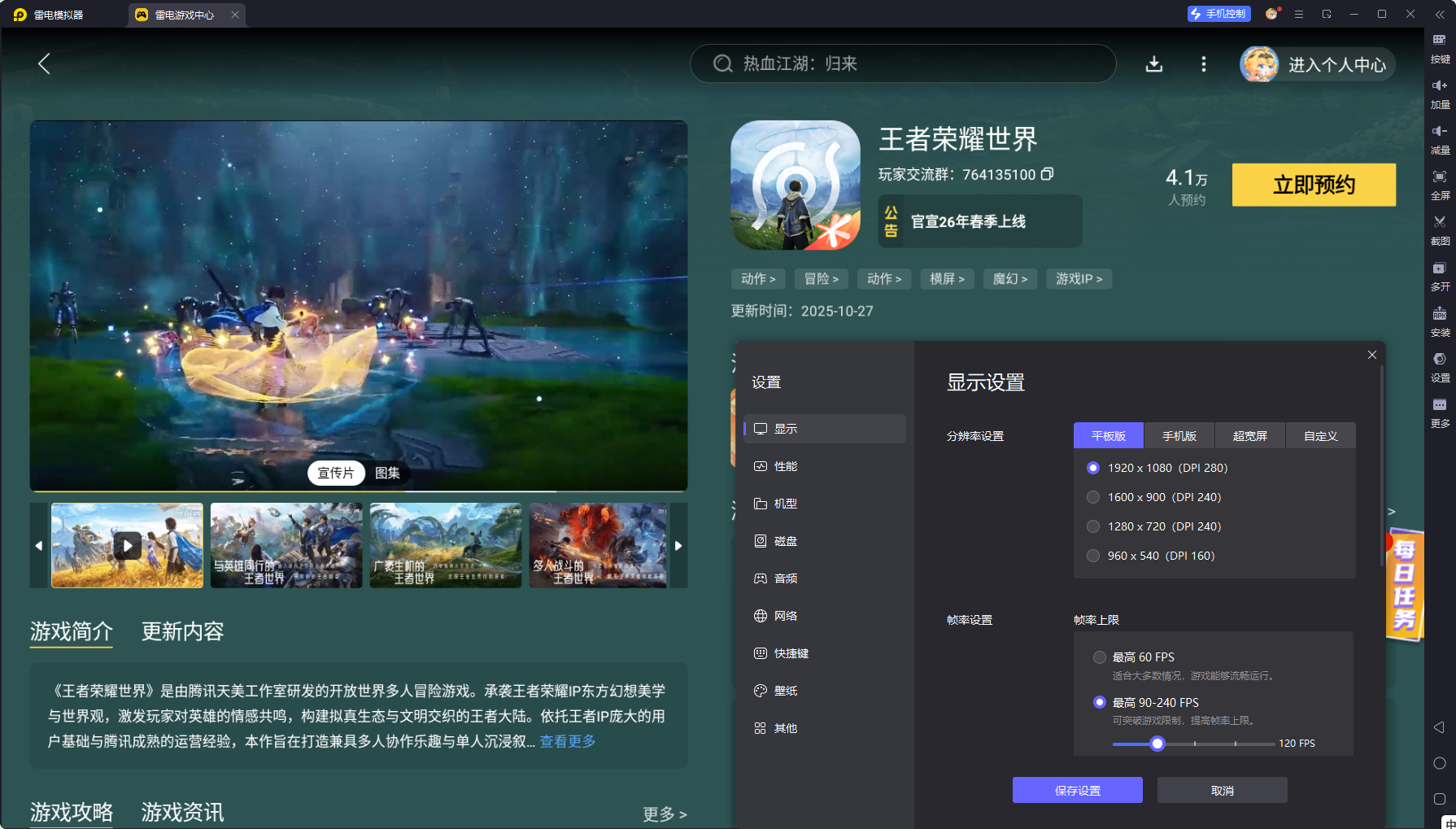Viewport: 1456px width, 829px height.
Task: Click the 全屏 fullscreen icon in sidebar
Action: [1439, 185]
